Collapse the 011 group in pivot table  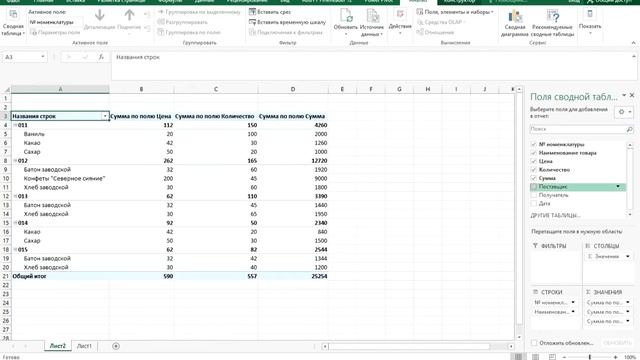(15, 125)
